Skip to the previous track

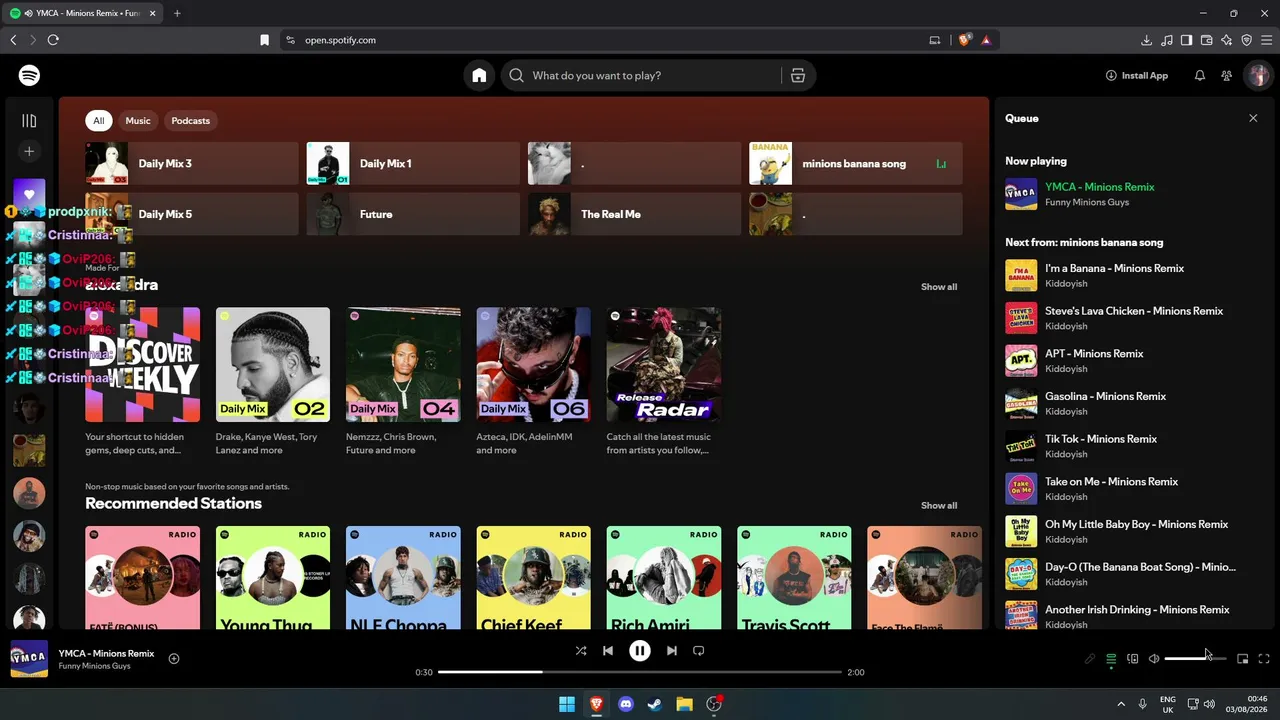(608, 651)
